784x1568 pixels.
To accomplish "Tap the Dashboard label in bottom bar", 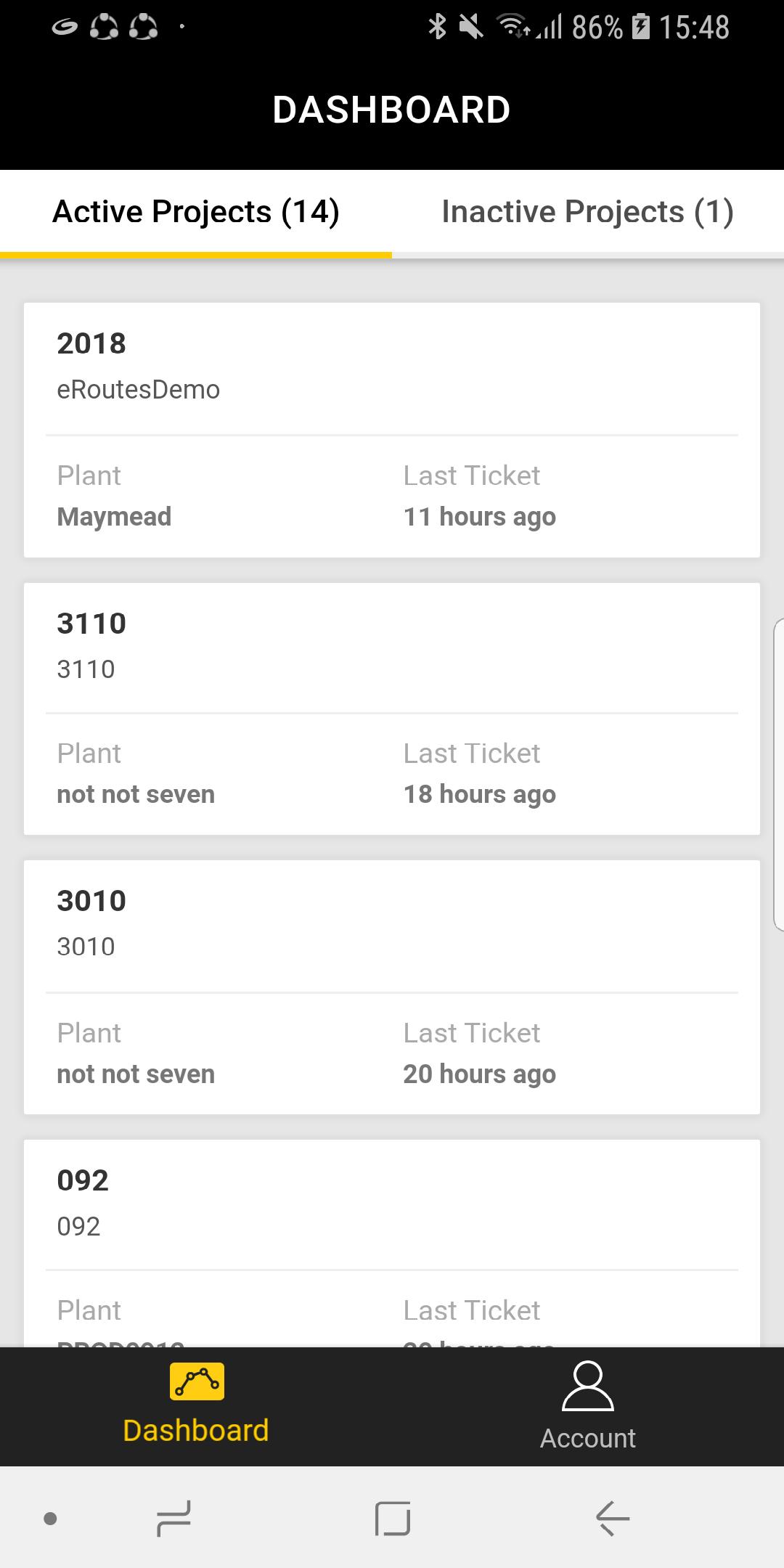I will tap(196, 1430).
